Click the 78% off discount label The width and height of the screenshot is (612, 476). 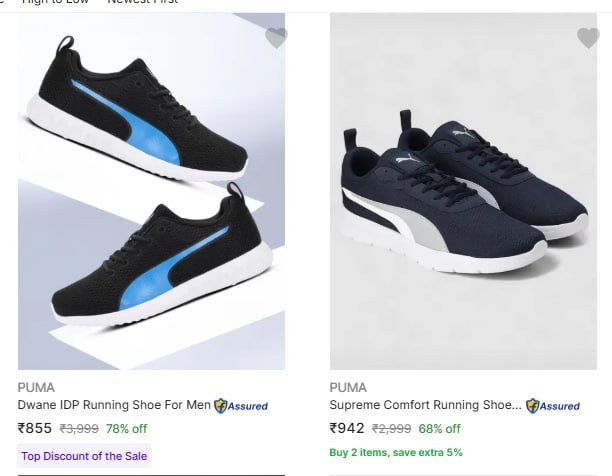(126, 429)
